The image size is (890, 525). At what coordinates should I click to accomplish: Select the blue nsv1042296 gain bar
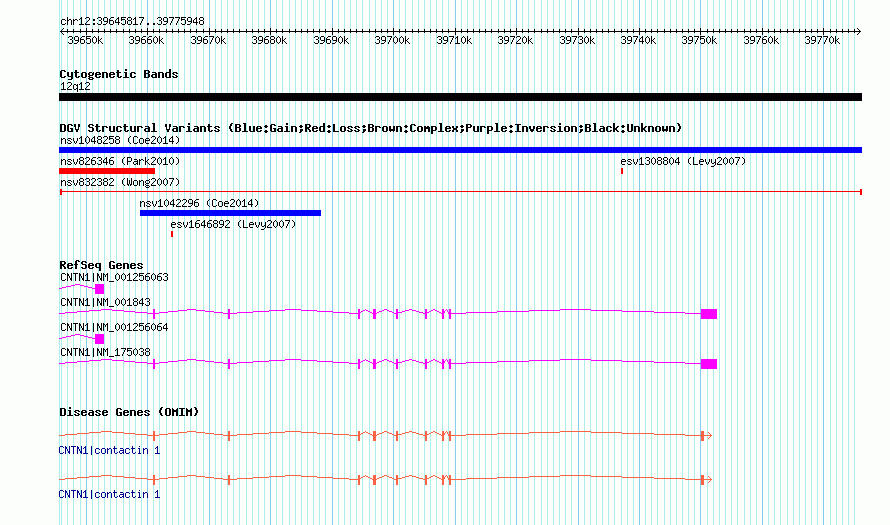point(230,213)
